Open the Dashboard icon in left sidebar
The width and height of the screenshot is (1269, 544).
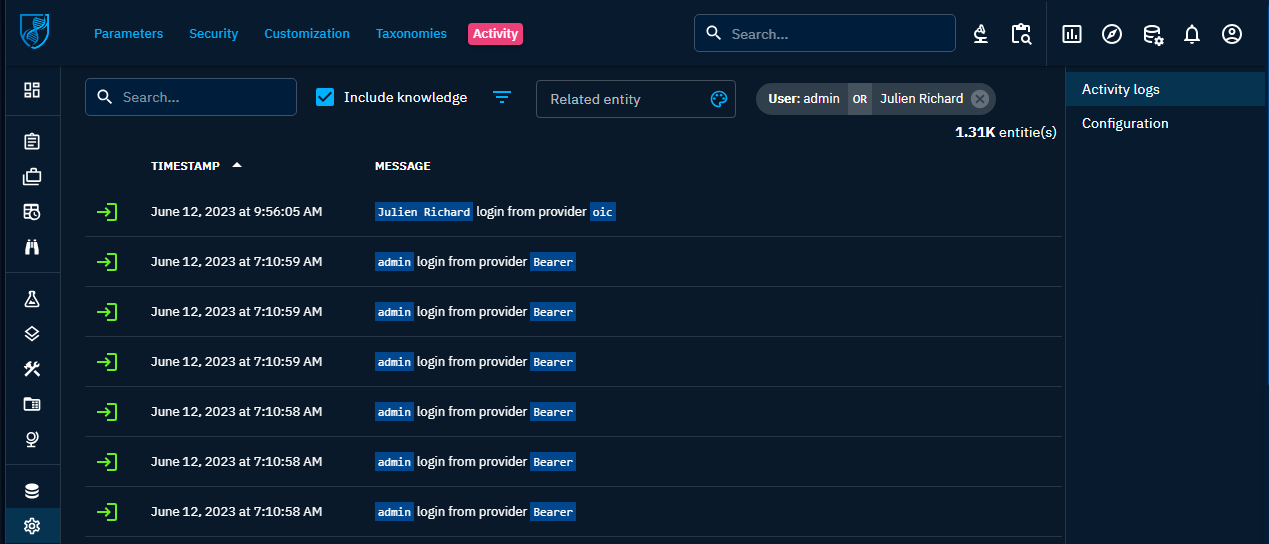[x=32, y=90]
